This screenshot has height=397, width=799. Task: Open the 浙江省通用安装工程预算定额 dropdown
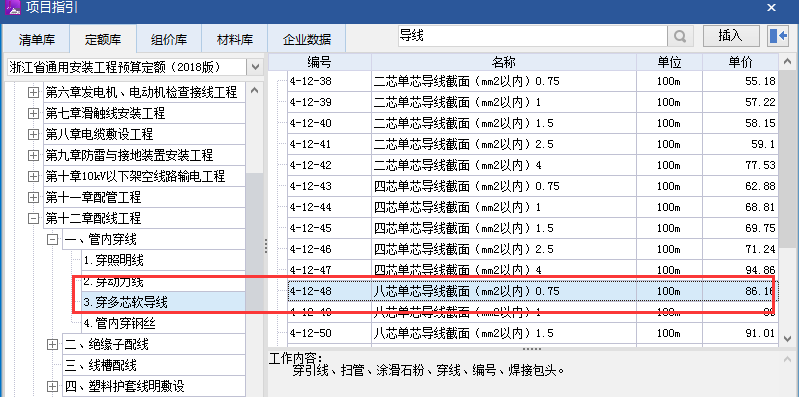[255, 67]
